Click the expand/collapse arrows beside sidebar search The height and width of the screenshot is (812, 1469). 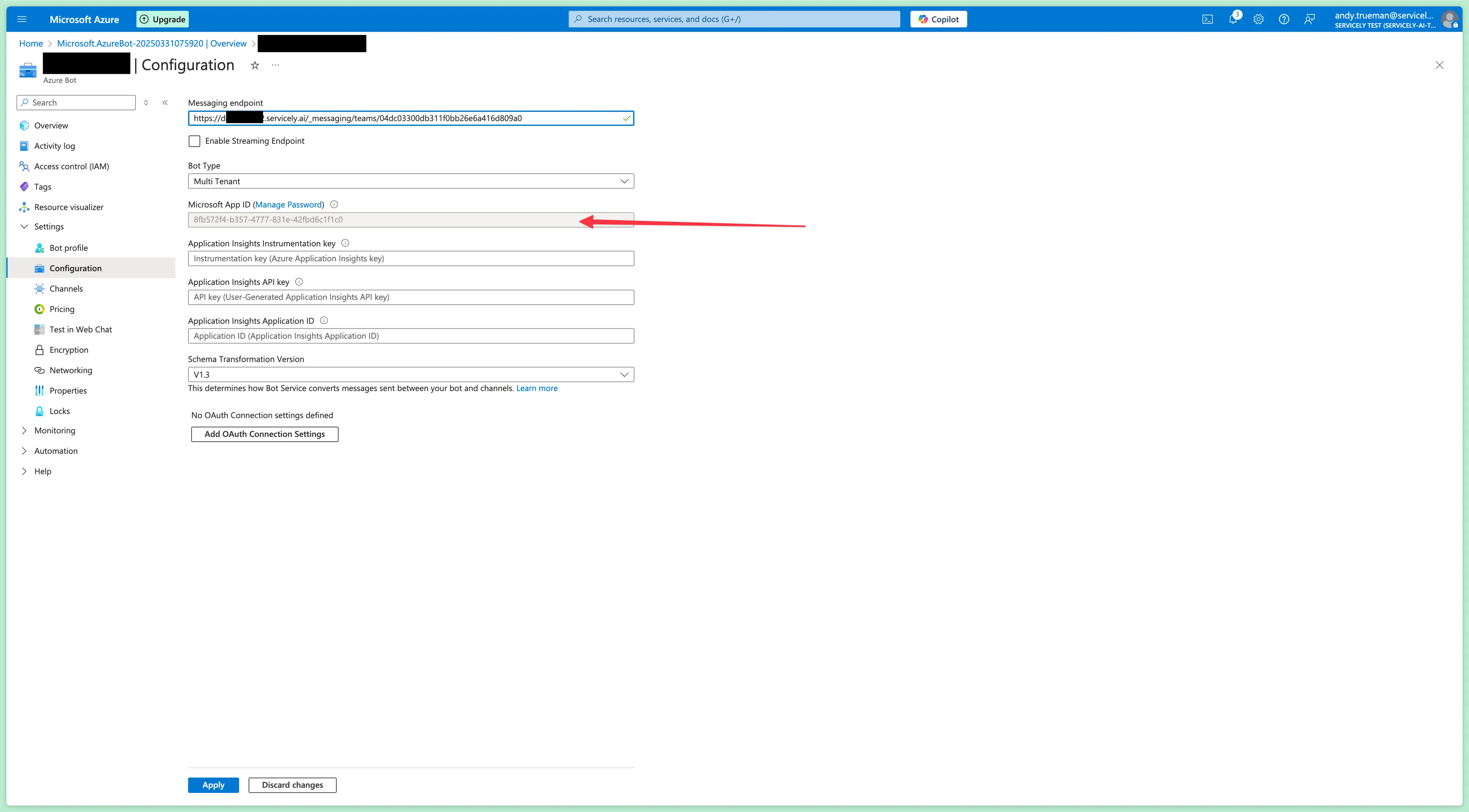pyautogui.click(x=146, y=103)
